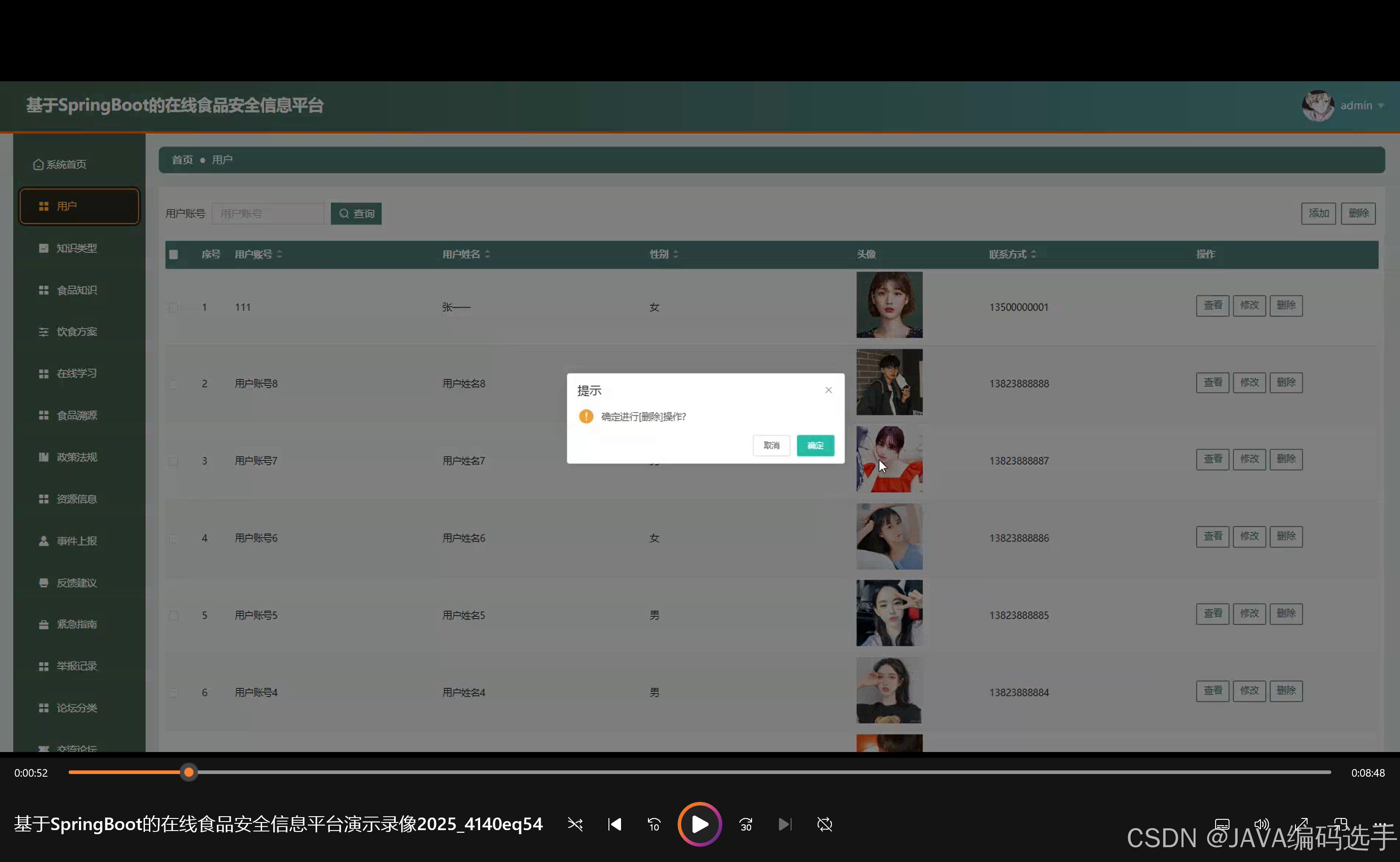The width and height of the screenshot is (1400, 862).
Task: Sort by 联系方式 column arrows
Action: pos(1033,254)
